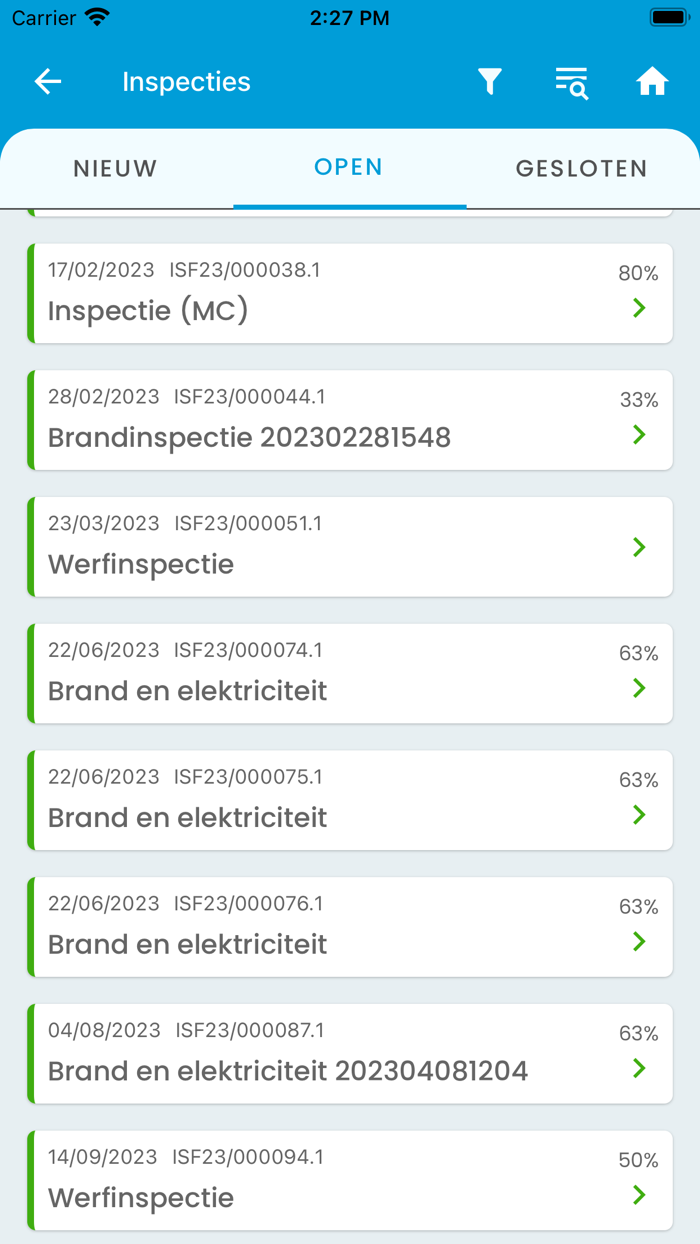Image resolution: width=700 pixels, height=1244 pixels.
Task: Tap chevron on ISF23/000074.1 row
Action: (640, 688)
